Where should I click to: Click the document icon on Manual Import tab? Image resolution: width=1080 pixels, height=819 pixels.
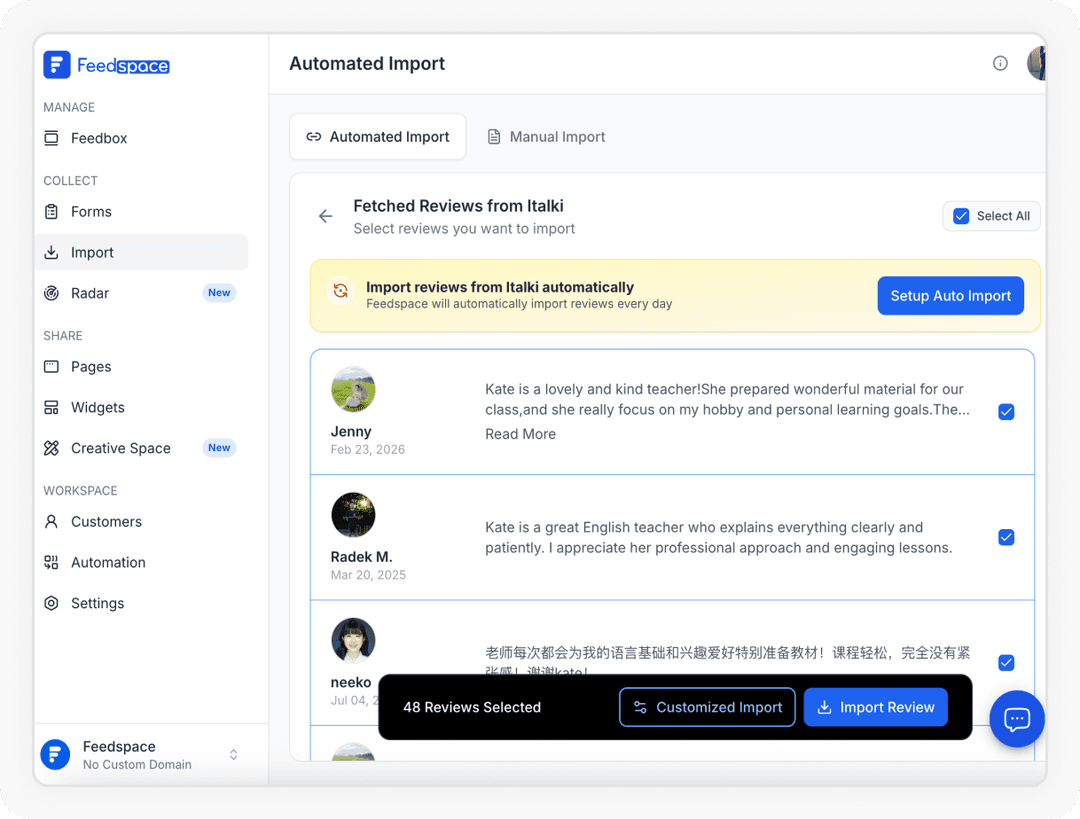pos(494,136)
